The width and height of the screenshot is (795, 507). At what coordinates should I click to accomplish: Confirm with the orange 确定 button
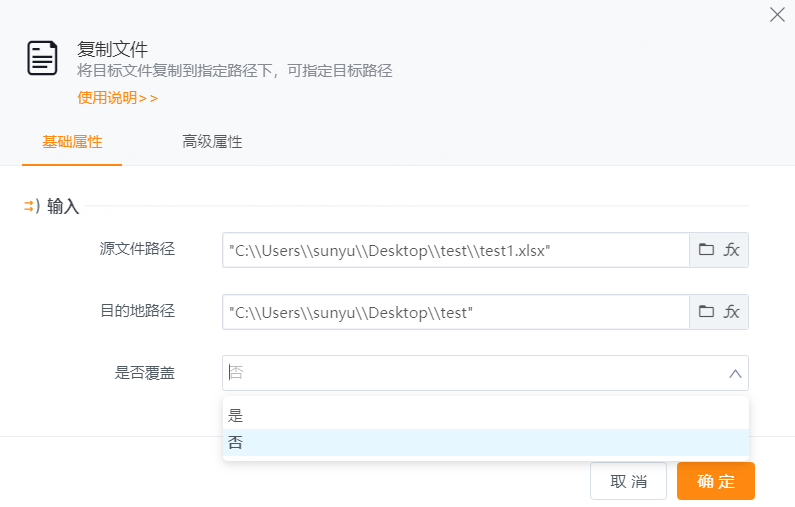(715, 481)
